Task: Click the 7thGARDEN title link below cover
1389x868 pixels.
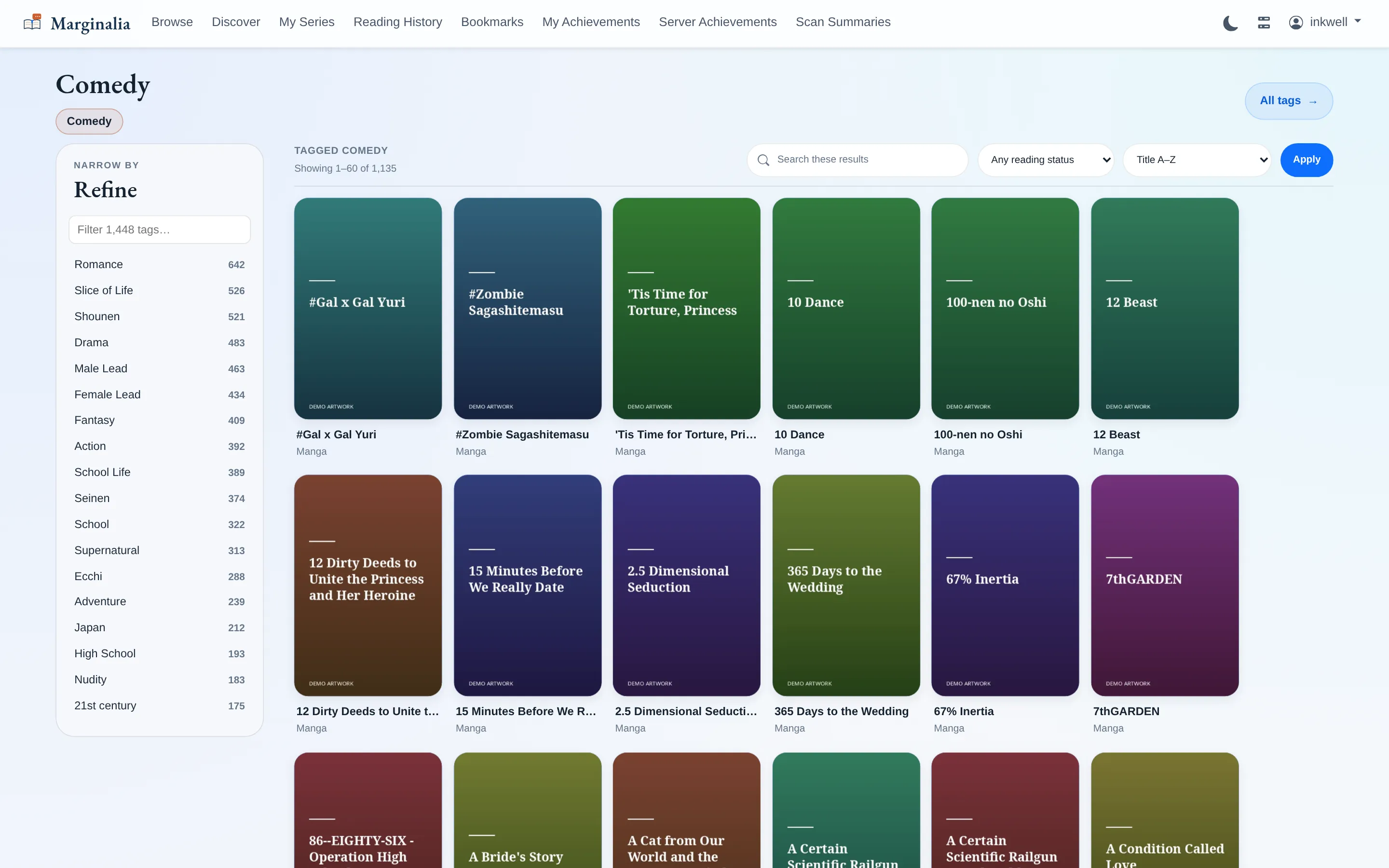Action: [x=1126, y=711]
